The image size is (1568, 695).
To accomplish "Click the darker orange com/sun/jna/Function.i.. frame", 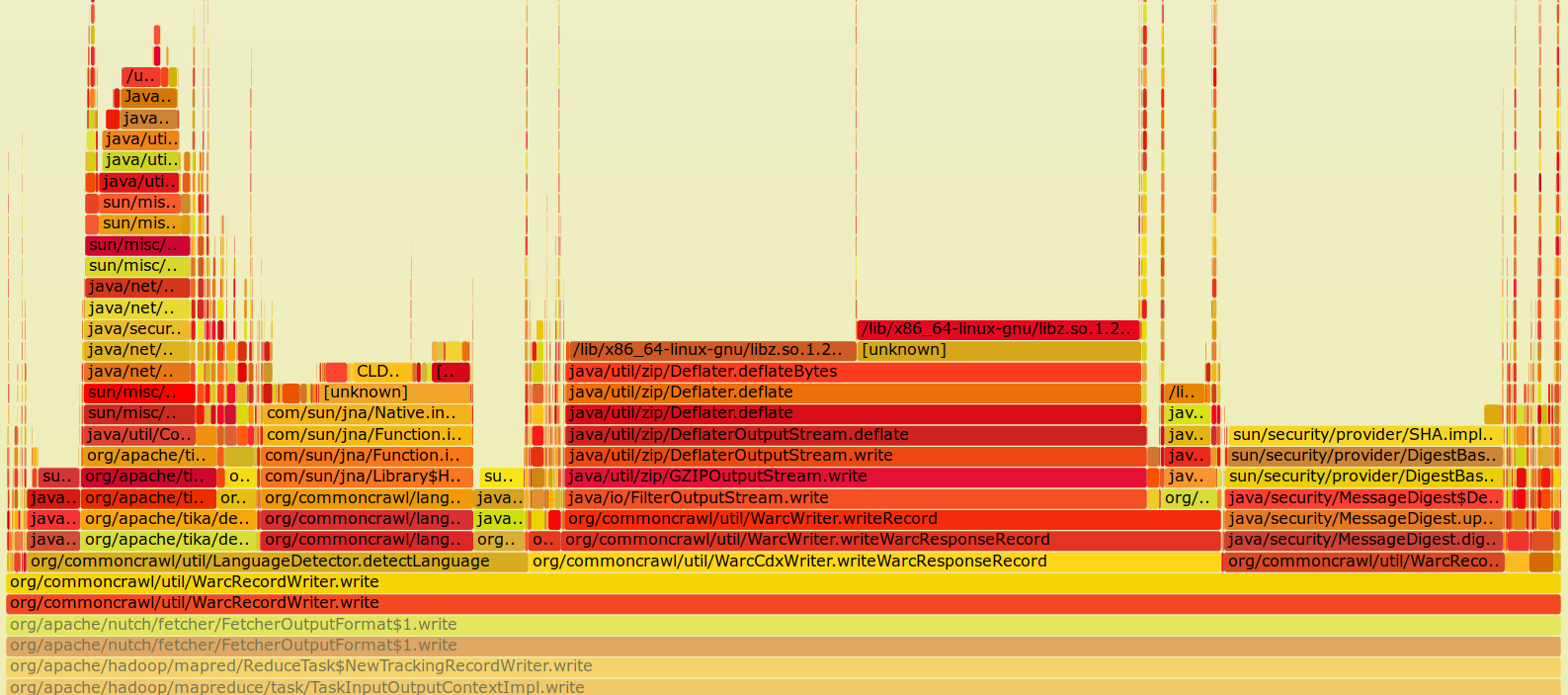I will 367,456.
